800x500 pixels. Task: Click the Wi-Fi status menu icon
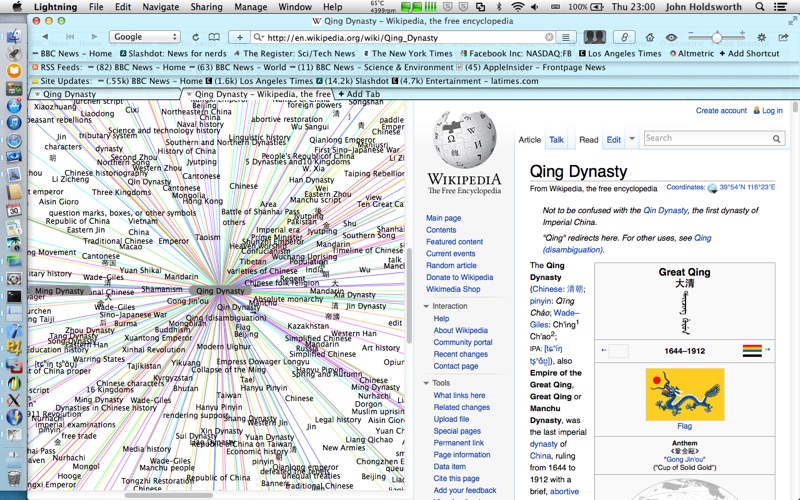click(517, 7)
